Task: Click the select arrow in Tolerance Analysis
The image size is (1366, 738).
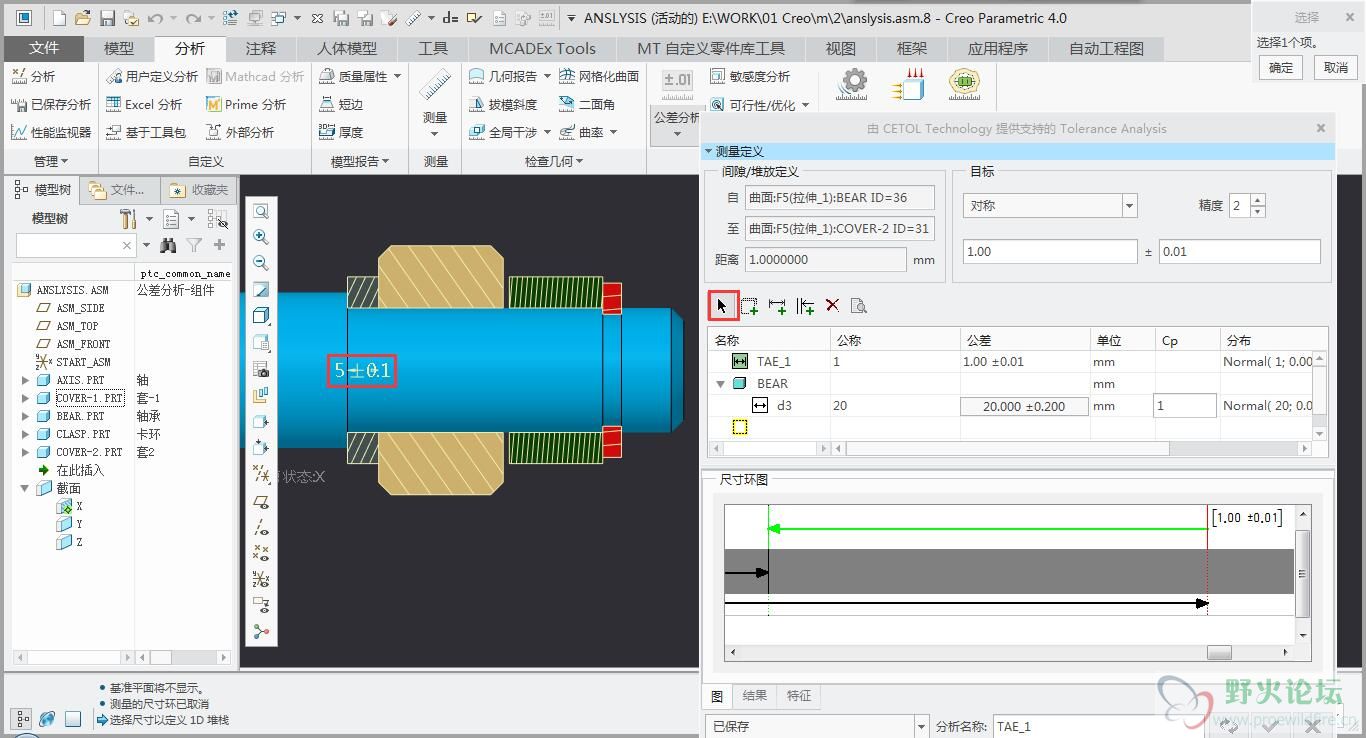Action: click(x=722, y=305)
